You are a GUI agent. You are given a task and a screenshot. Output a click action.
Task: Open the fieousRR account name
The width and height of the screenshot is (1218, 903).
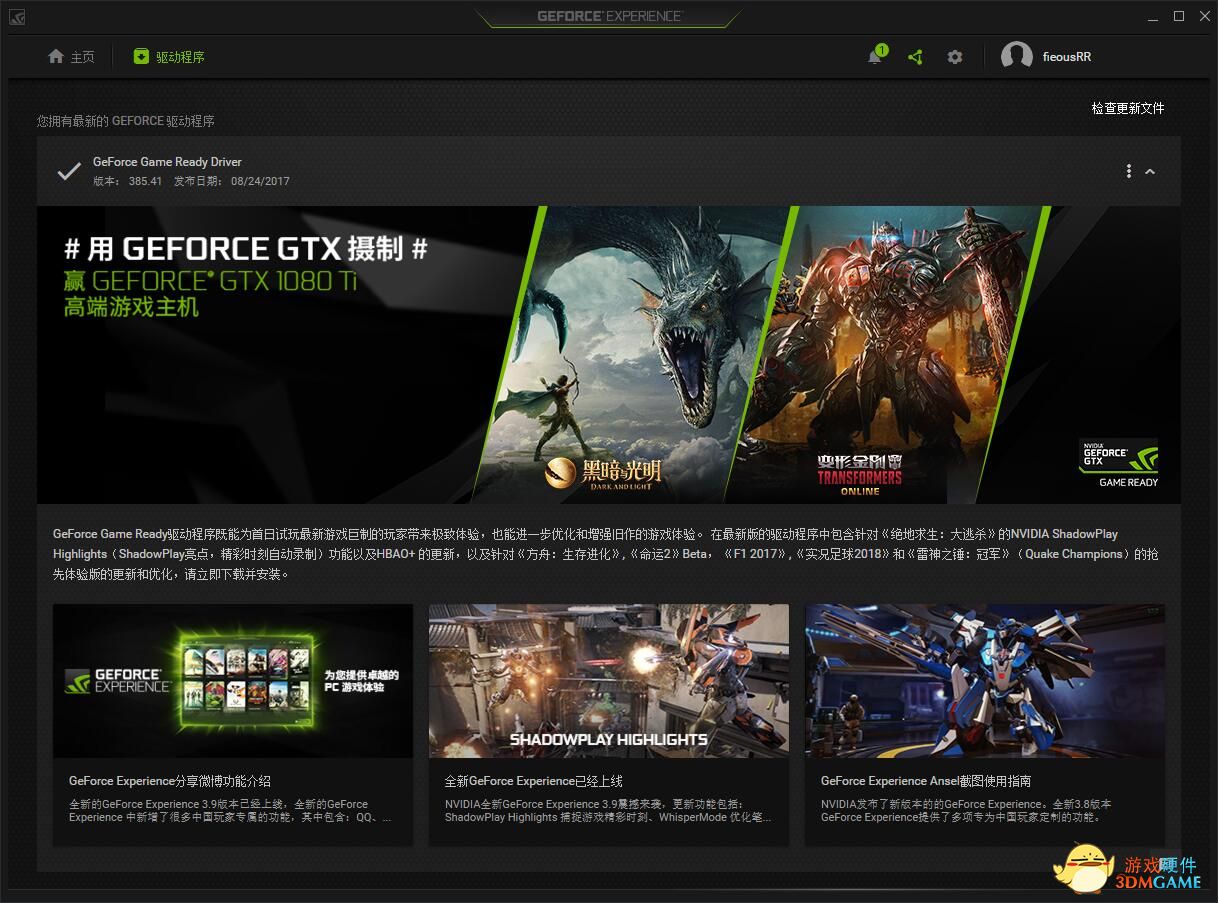coord(1066,57)
